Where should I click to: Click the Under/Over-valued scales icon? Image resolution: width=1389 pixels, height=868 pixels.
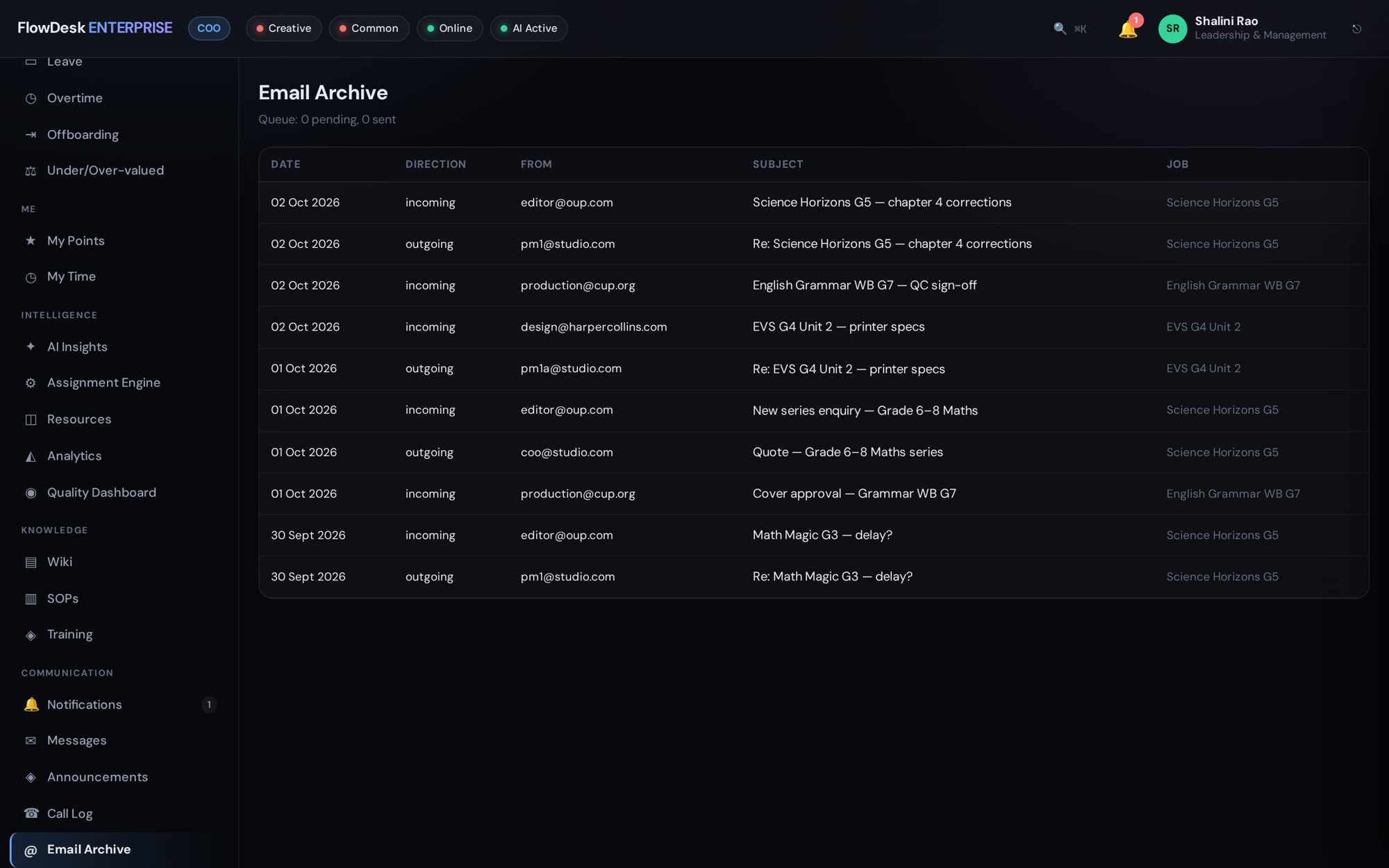tap(31, 171)
